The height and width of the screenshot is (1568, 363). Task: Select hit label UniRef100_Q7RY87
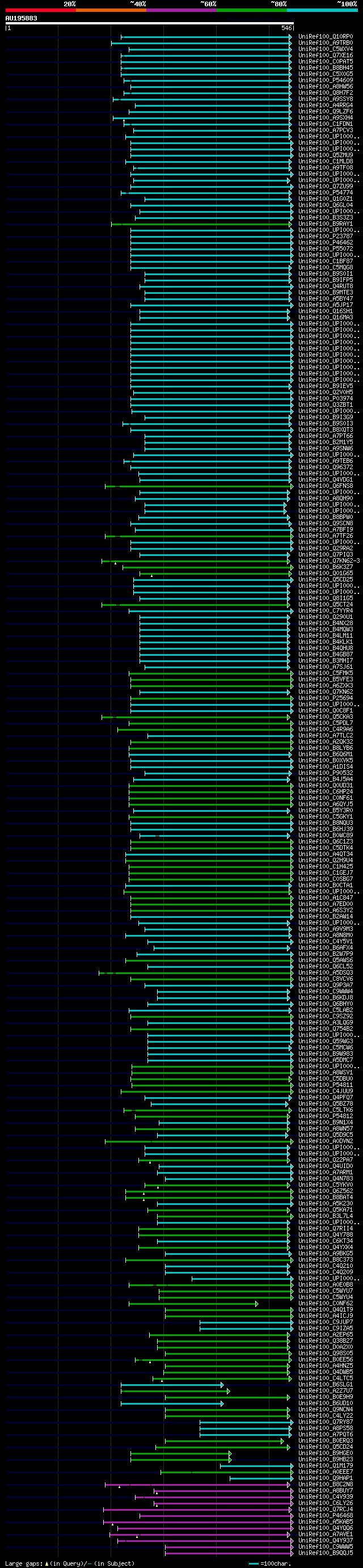(x=325, y=1422)
